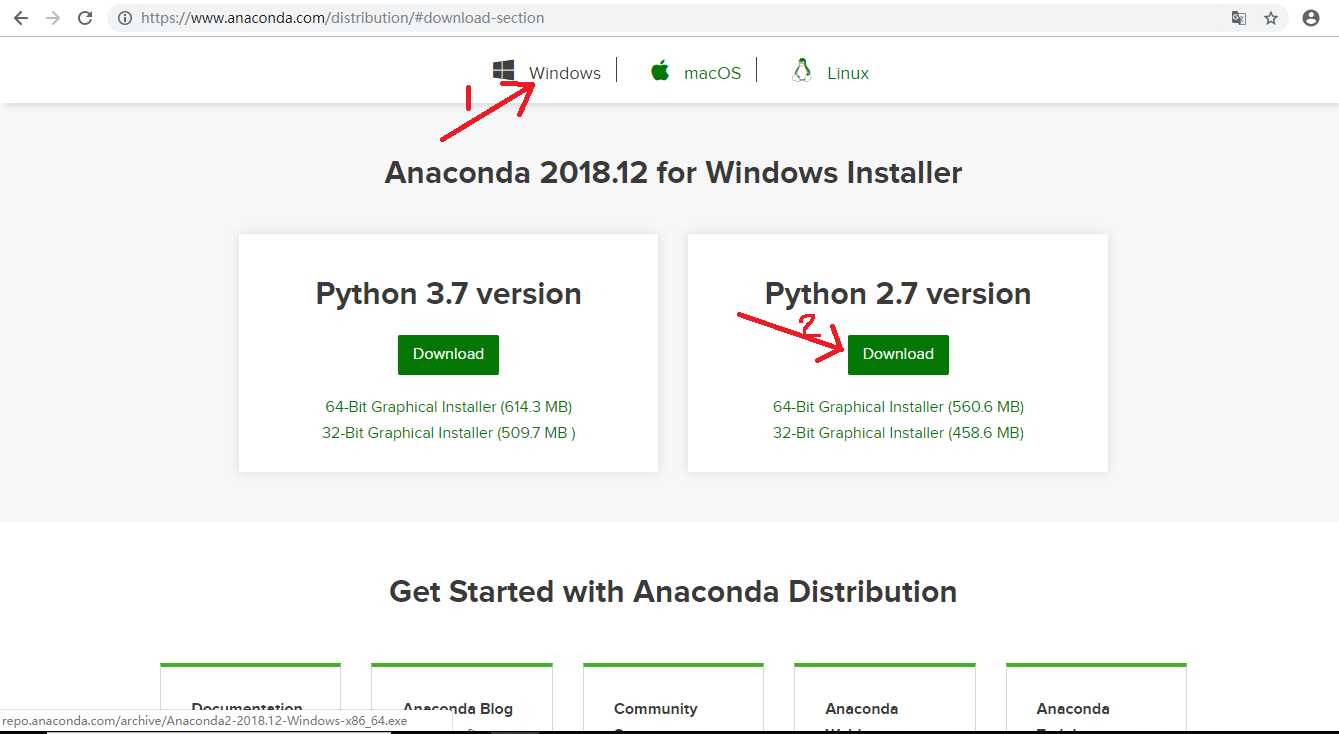Viewport: 1339px width, 734px height.
Task: Download the Python 3.7 version
Action: 448,354
